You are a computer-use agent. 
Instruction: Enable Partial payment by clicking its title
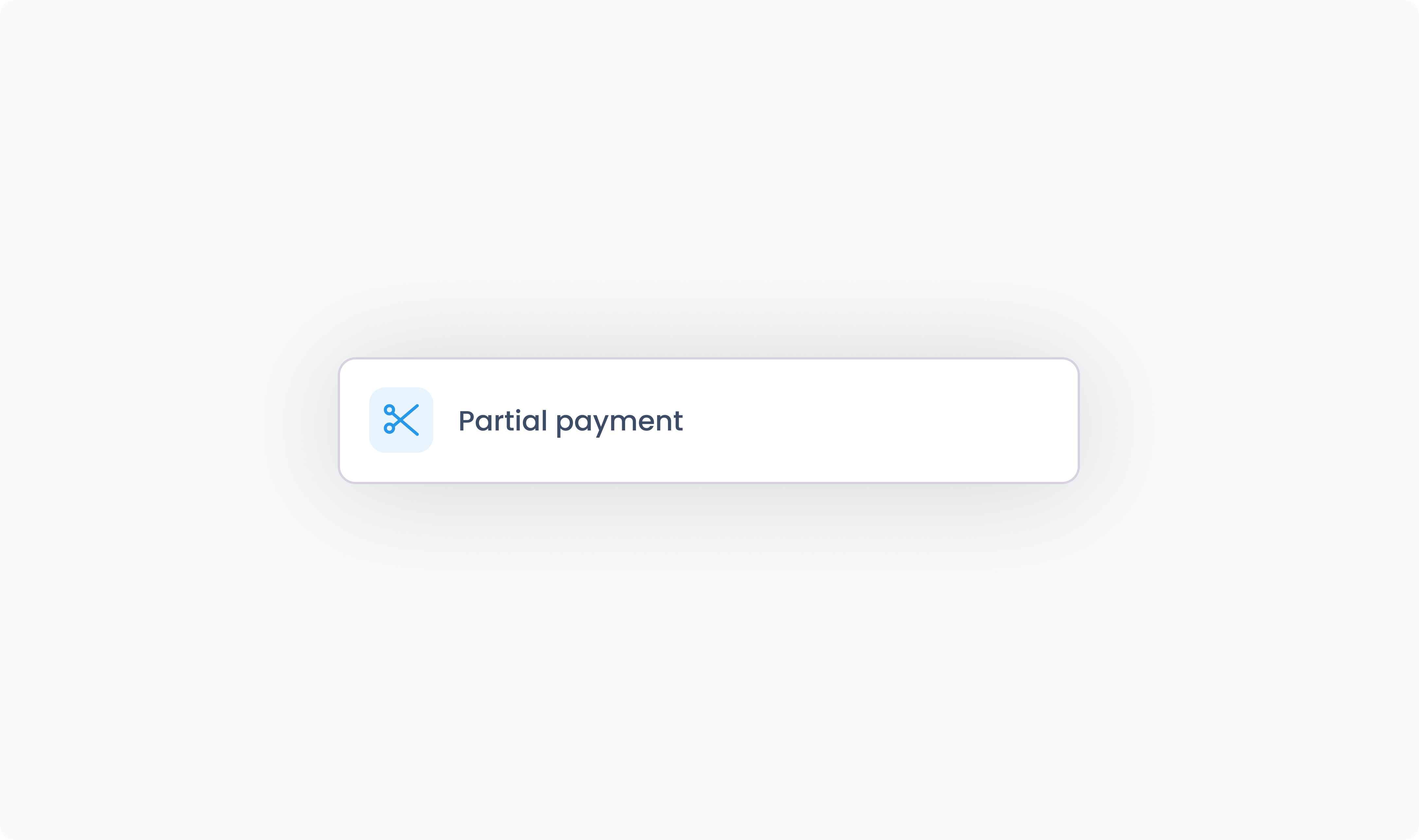click(x=571, y=422)
